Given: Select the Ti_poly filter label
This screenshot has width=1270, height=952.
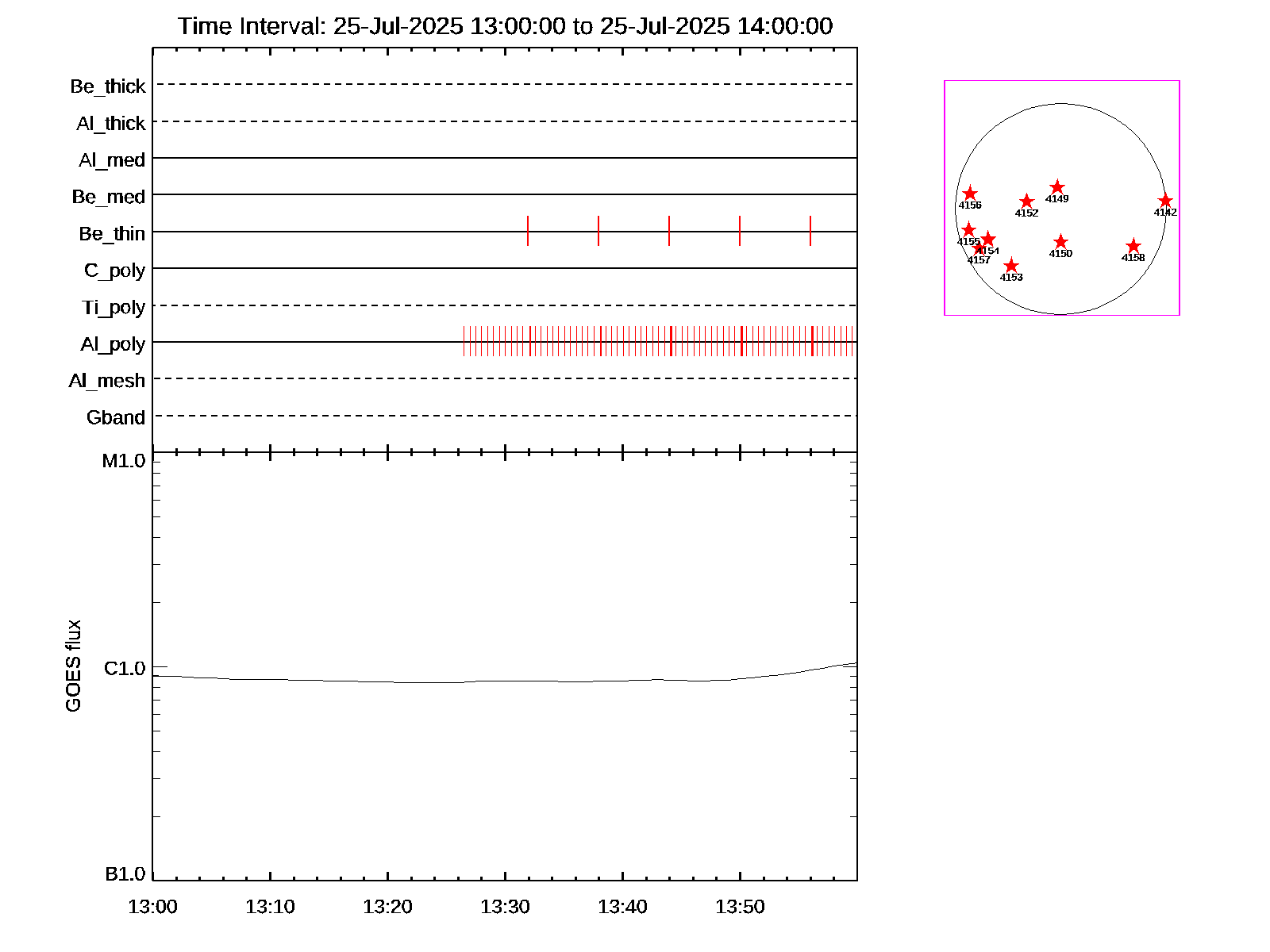Looking at the screenshot, I should click(x=114, y=308).
